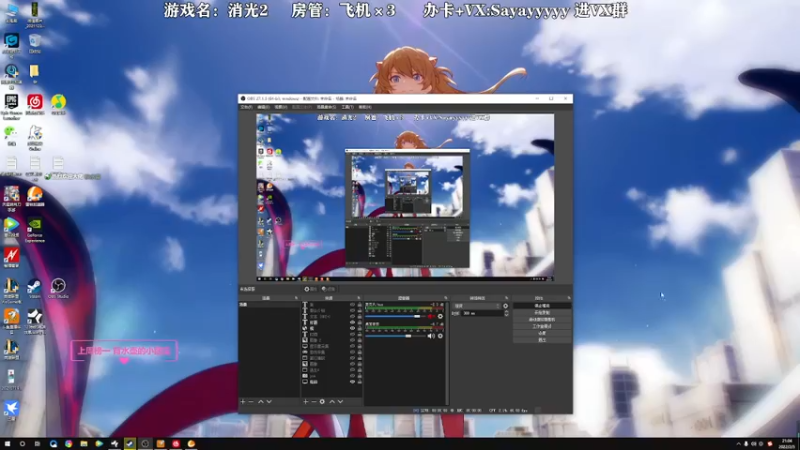This screenshot has height=450, width=800.
Task: Open settings gear of first mixer channel
Action: [x=440, y=316]
